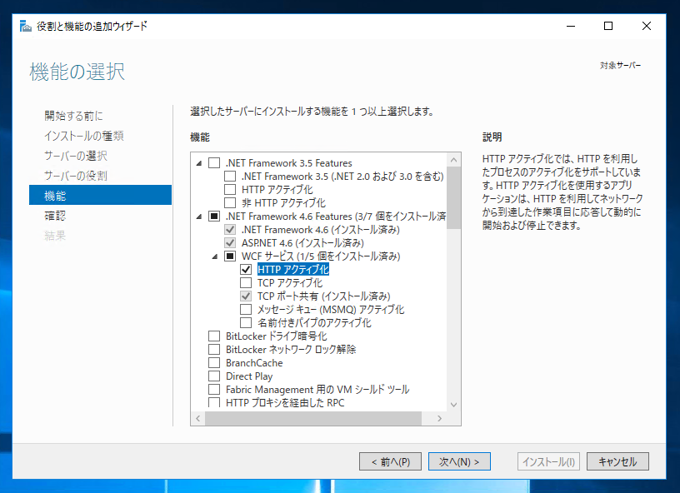Go to インストールの種類 step
This screenshot has height=493, width=680.
click(84, 136)
